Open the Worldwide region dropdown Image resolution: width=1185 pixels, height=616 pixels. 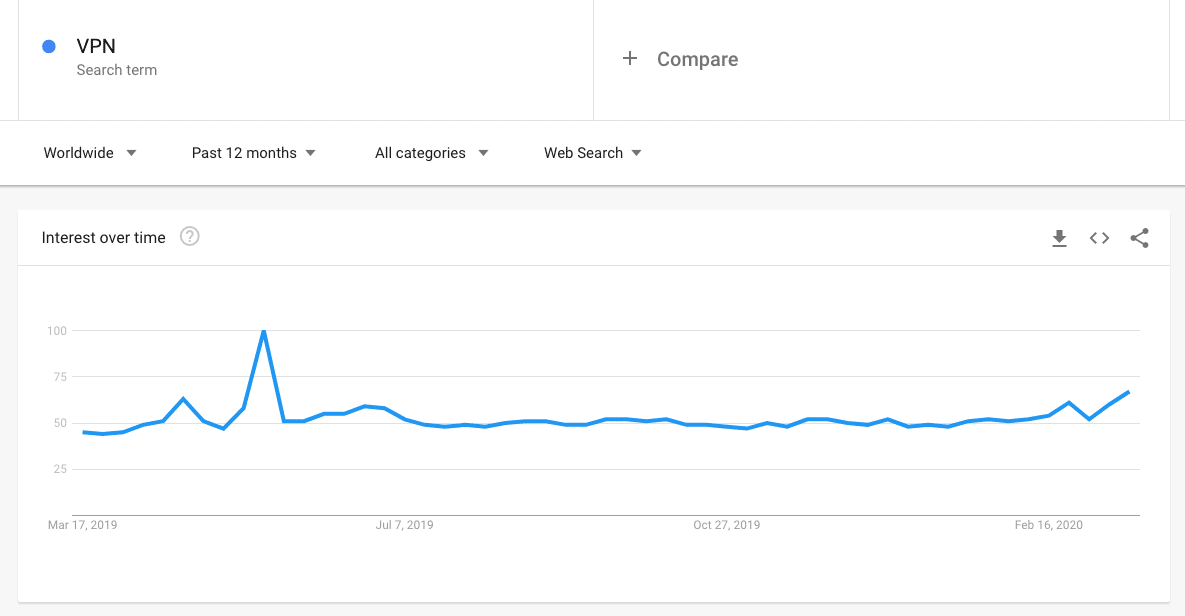coord(90,153)
